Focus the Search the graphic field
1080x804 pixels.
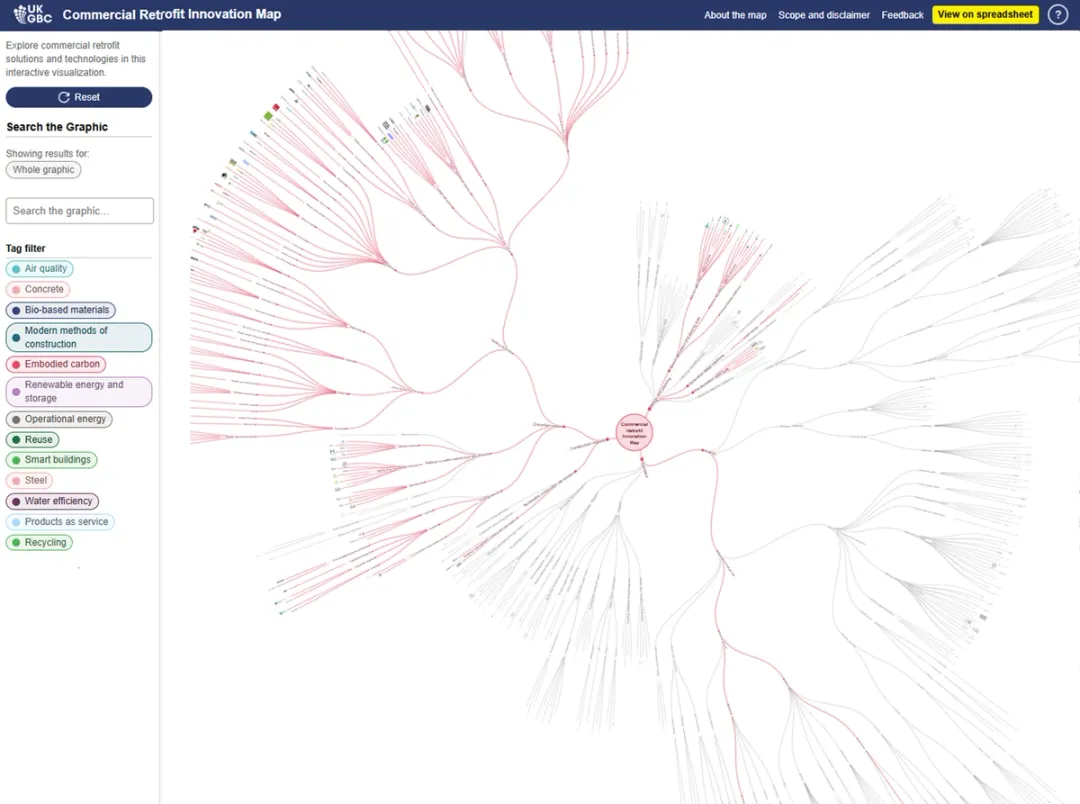(x=79, y=211)
